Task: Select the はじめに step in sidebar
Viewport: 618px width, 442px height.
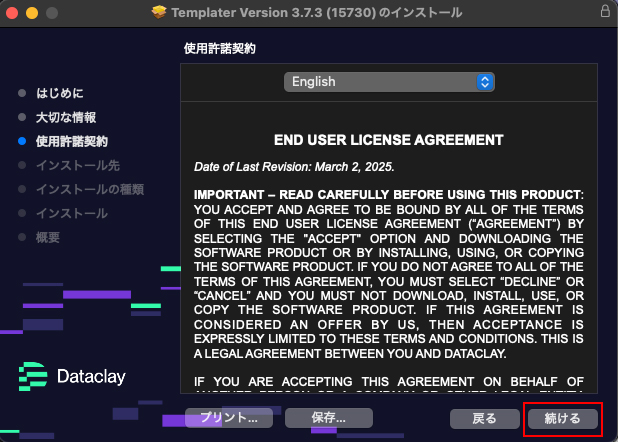Action: coord(59,93)
